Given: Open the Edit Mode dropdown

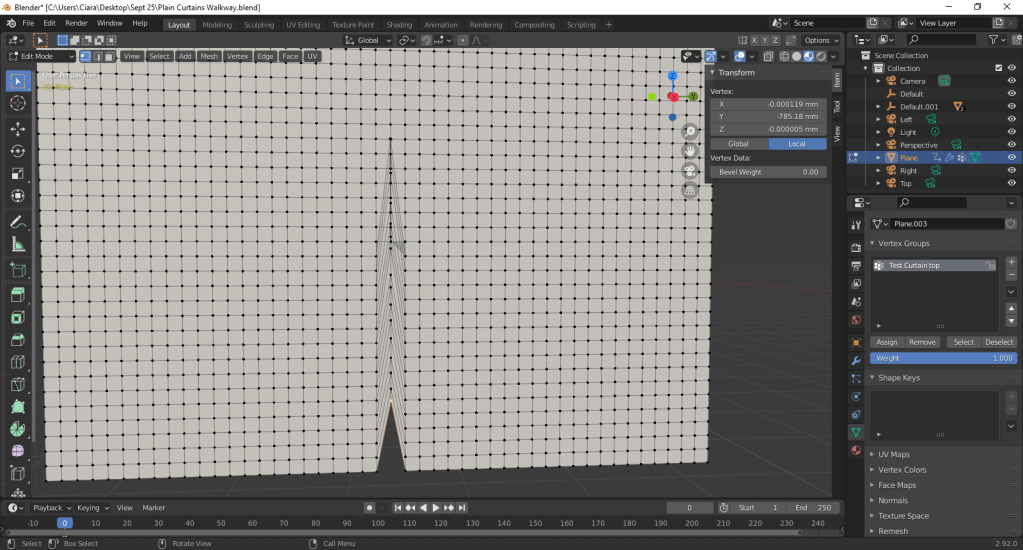Looking at the screenshot, I should [x=42, y=56].
